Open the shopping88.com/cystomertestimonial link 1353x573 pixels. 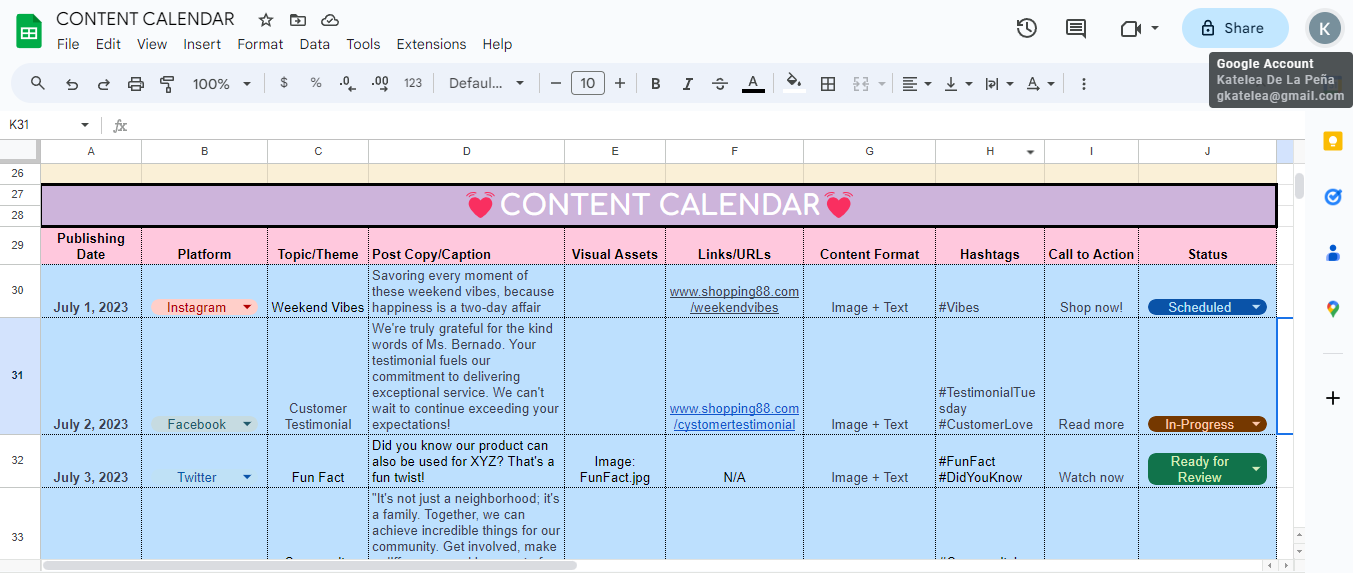pyautogui.click(x=734, y=416)
